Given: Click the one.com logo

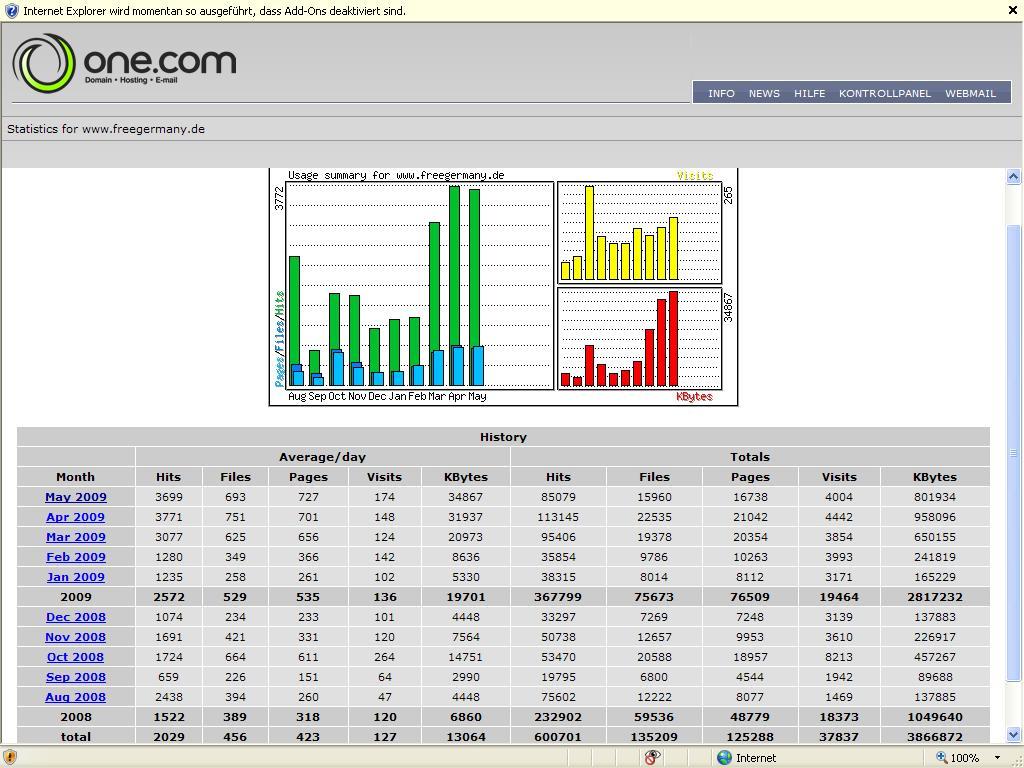Looking at the screenshot, I should point(124,63).
